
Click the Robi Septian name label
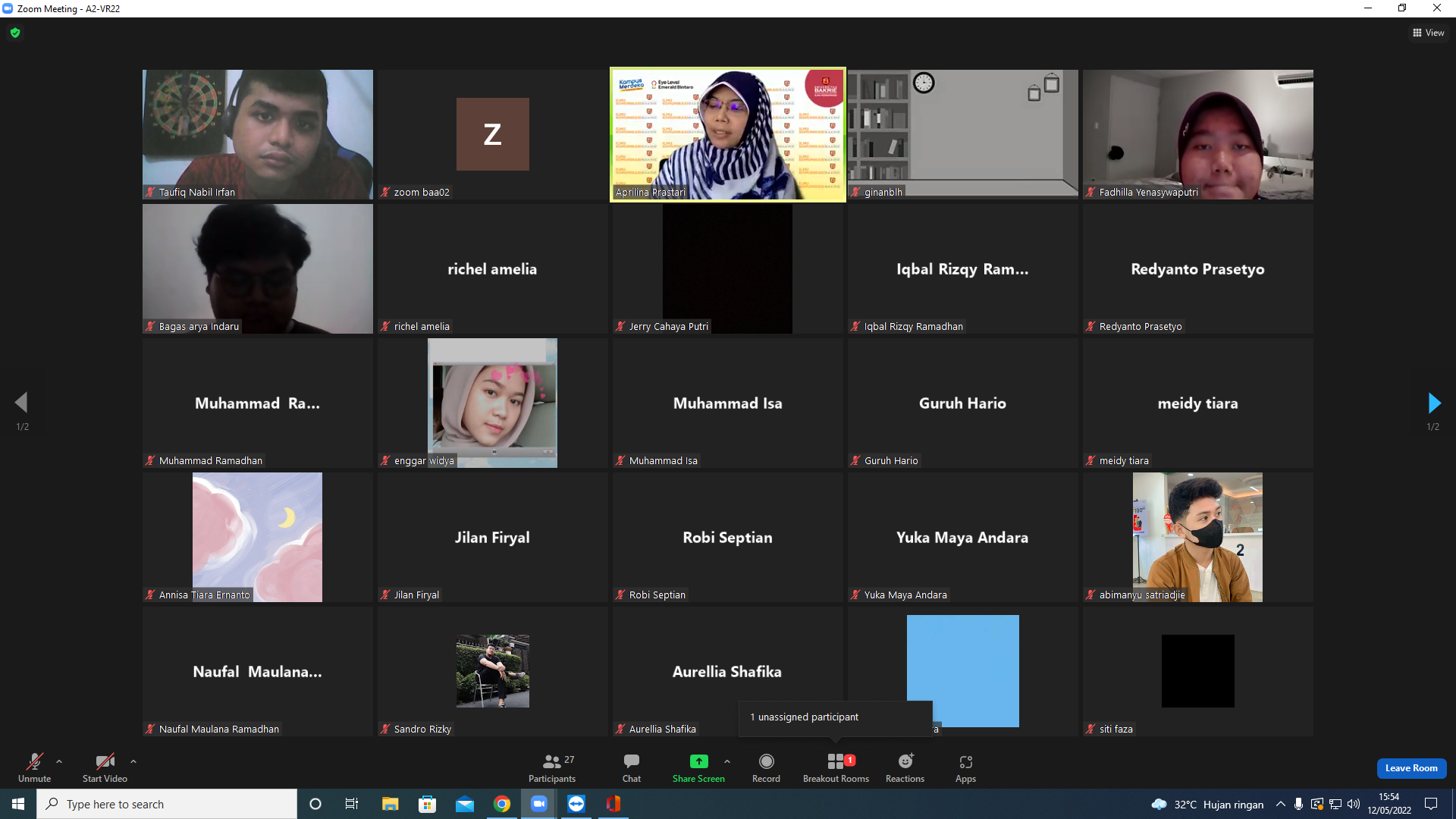point(657,595)
